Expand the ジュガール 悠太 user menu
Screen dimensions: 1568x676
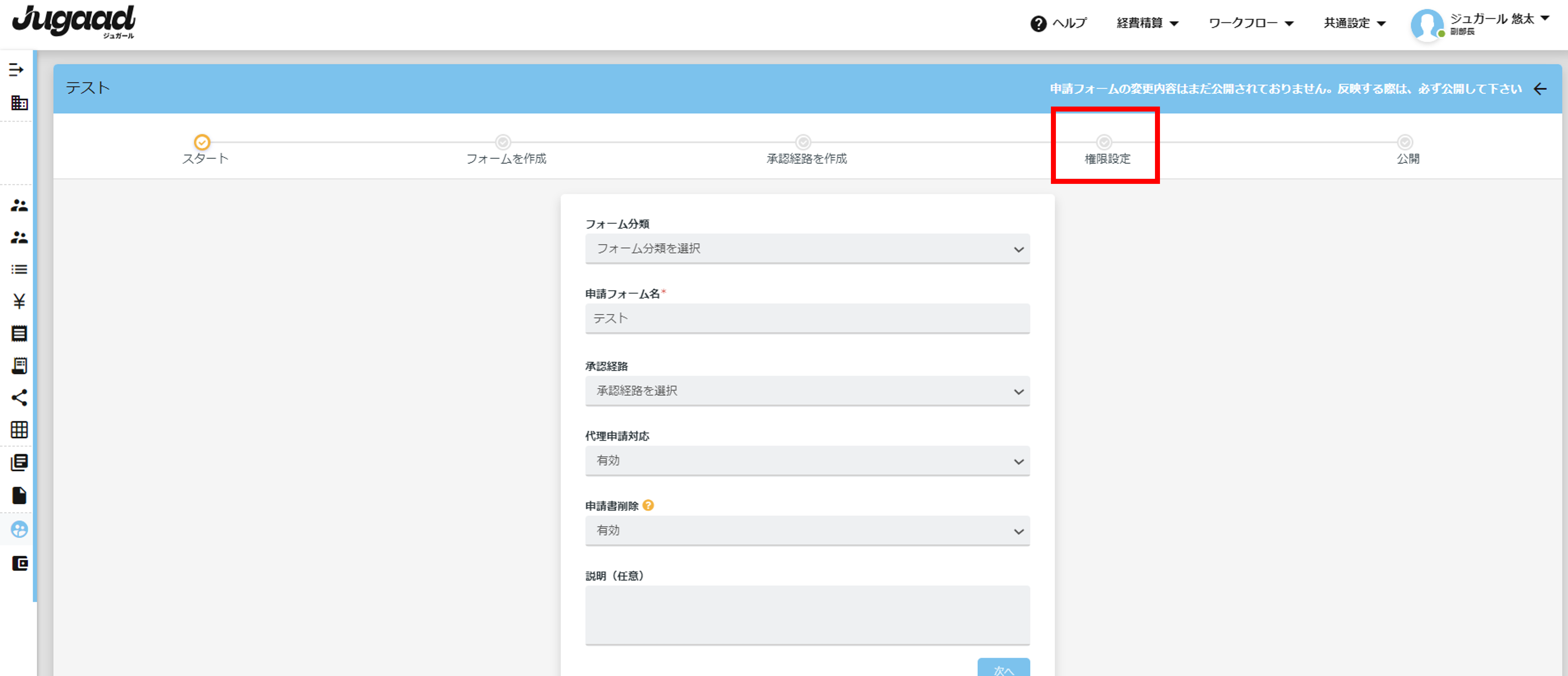tap(1499, 20)
